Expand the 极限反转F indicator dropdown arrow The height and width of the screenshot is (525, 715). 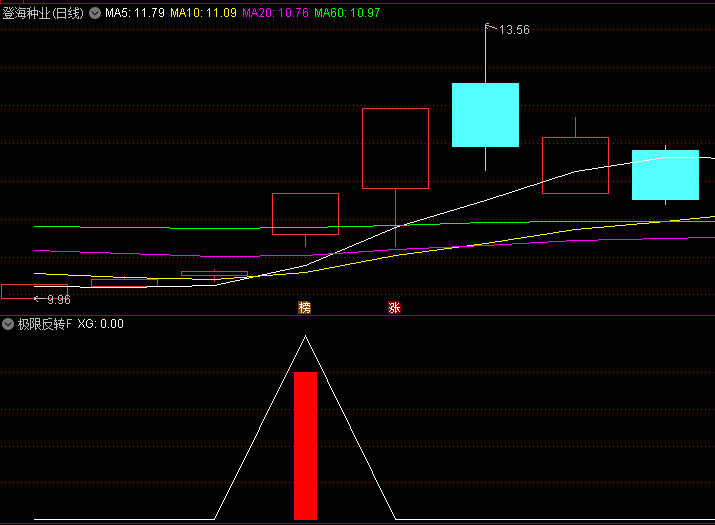(8, 324)
